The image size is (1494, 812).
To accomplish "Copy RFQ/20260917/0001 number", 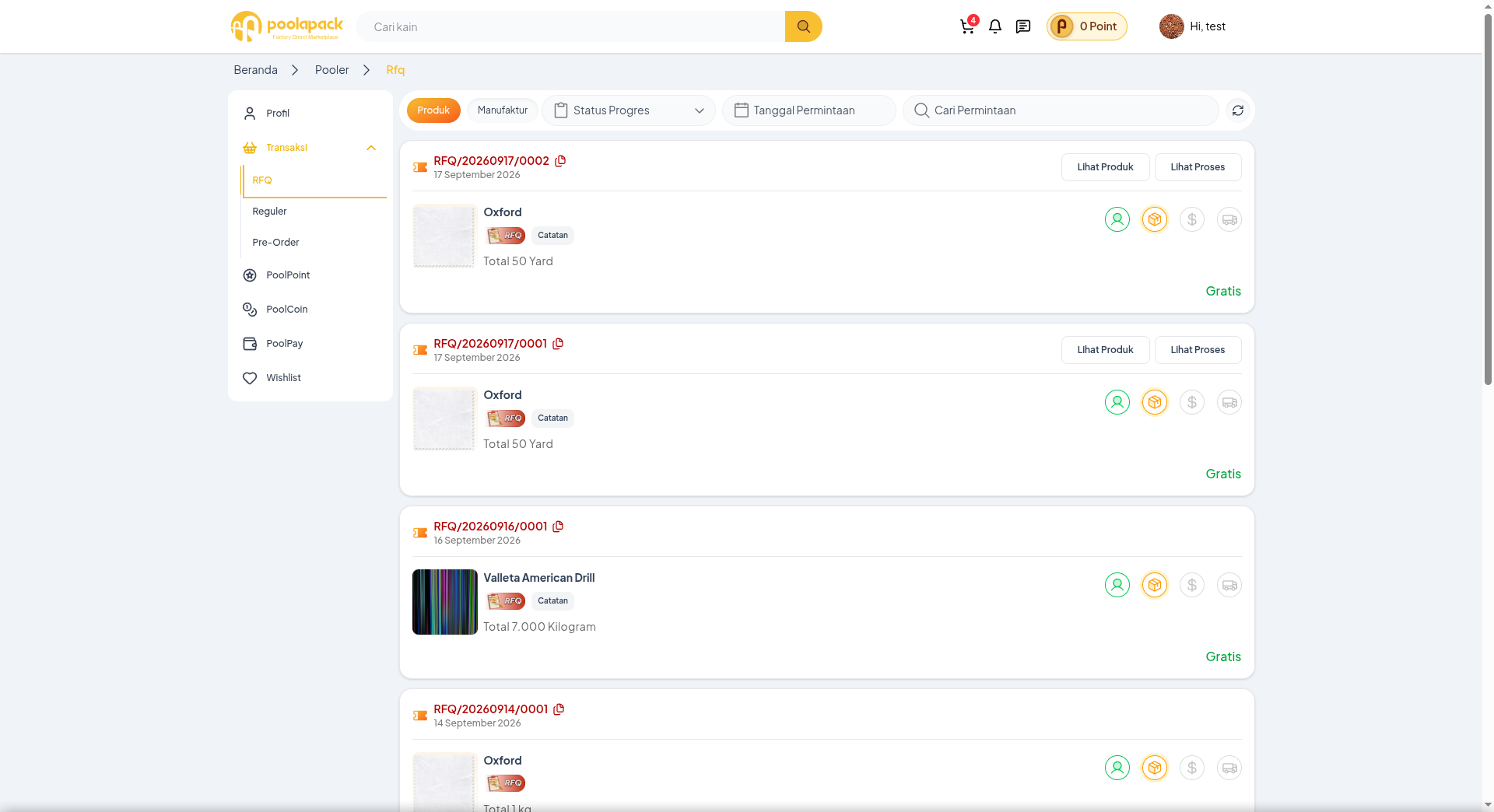I will coord(558,344).
